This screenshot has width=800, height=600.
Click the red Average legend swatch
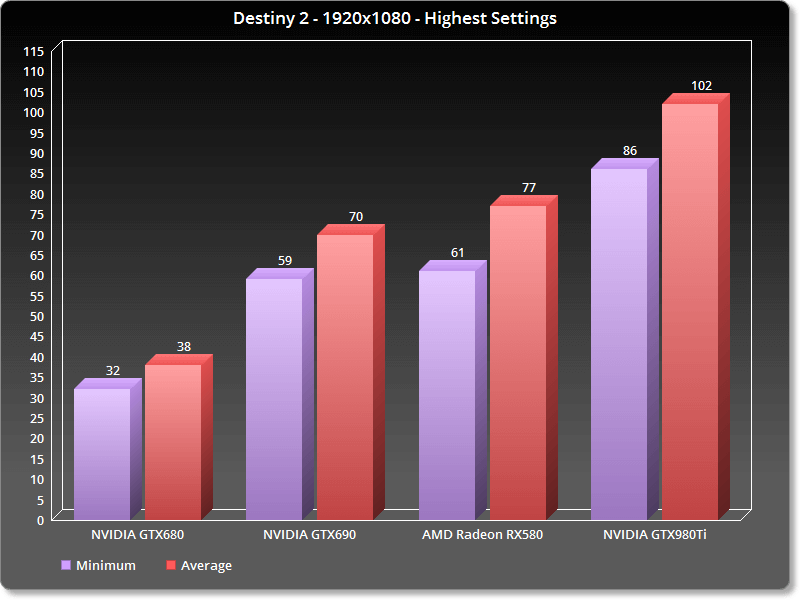pos(171,565)
